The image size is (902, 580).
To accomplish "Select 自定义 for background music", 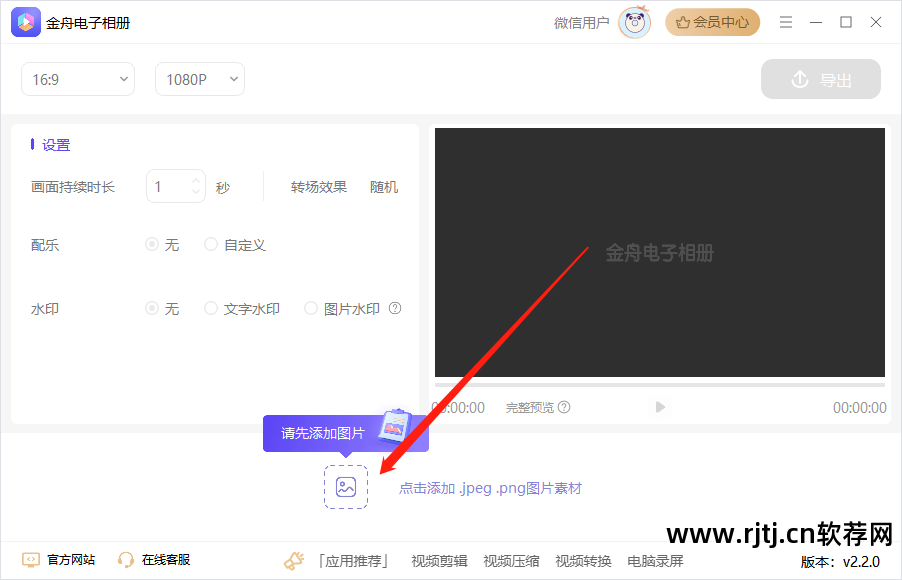I will point(211,244).
